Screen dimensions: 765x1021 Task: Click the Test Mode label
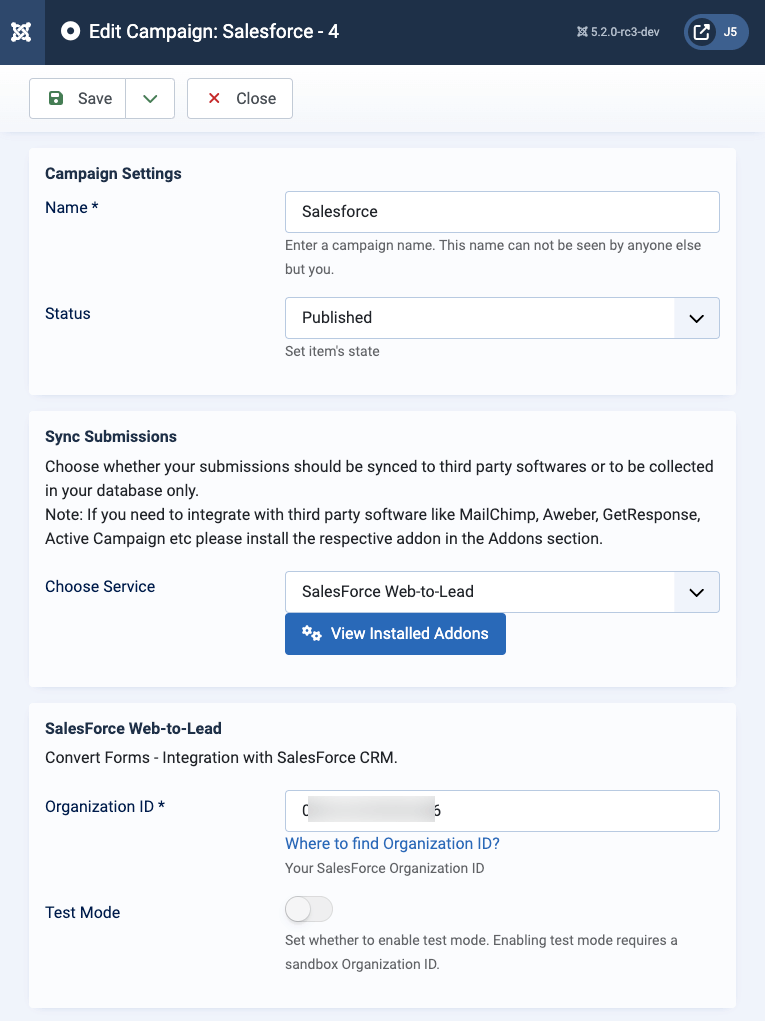(83, 912)
